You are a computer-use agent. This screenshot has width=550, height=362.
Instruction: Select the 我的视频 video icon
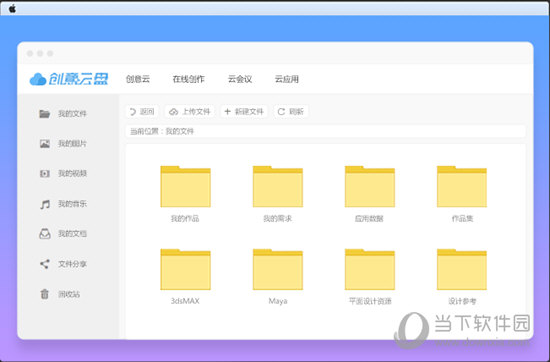click(x=45, y=174)
